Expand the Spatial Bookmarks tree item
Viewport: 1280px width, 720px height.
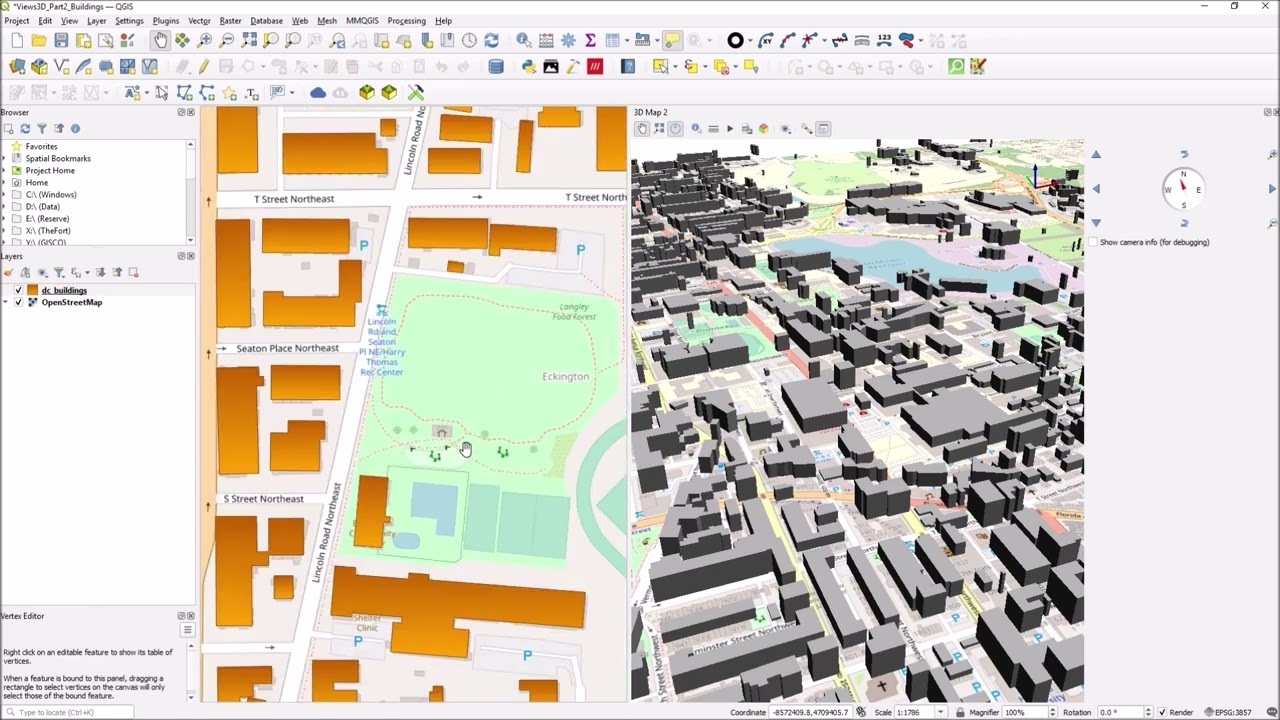point(6,158)
